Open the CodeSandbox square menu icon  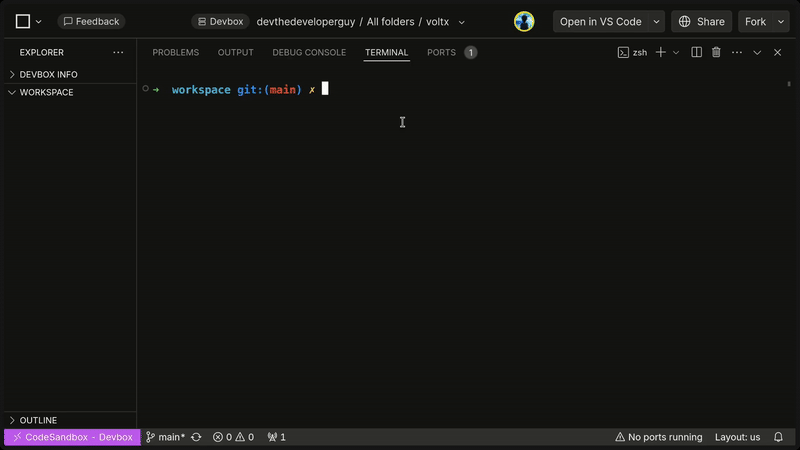[x=22, y=21]
